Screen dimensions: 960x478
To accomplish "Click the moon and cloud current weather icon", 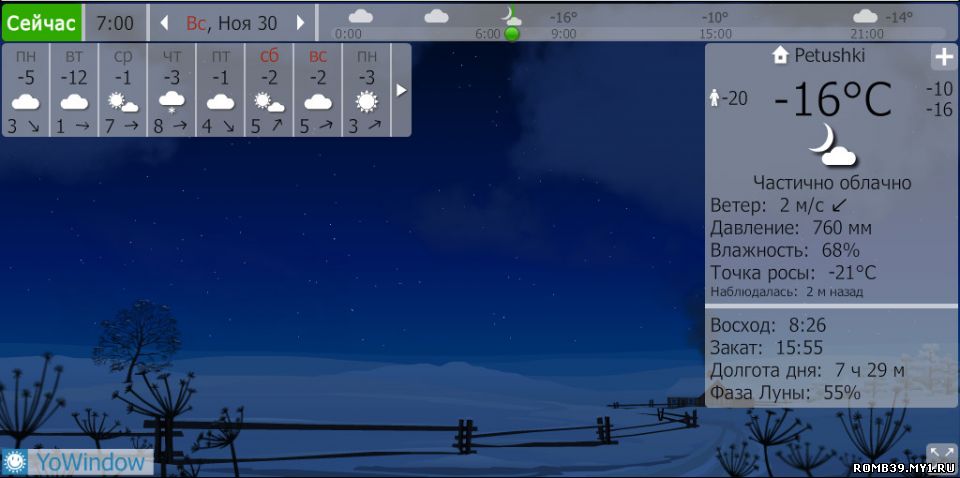I will pyautogui.click(x=832, y=145).
